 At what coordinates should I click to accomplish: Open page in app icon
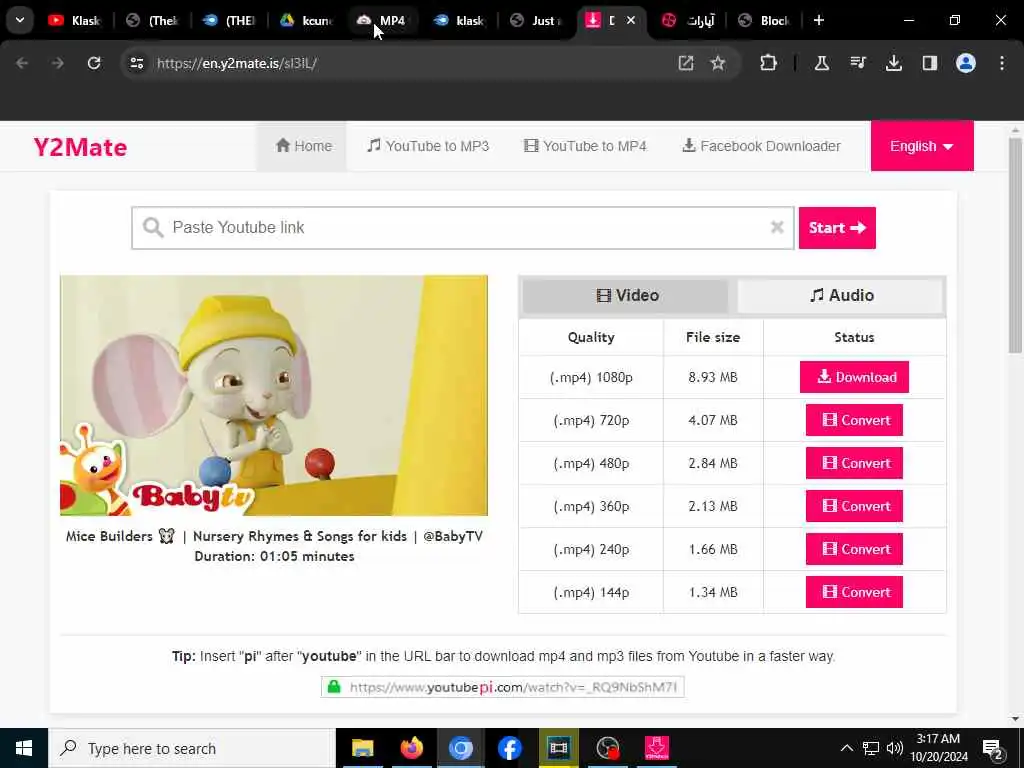coord(686,63)
